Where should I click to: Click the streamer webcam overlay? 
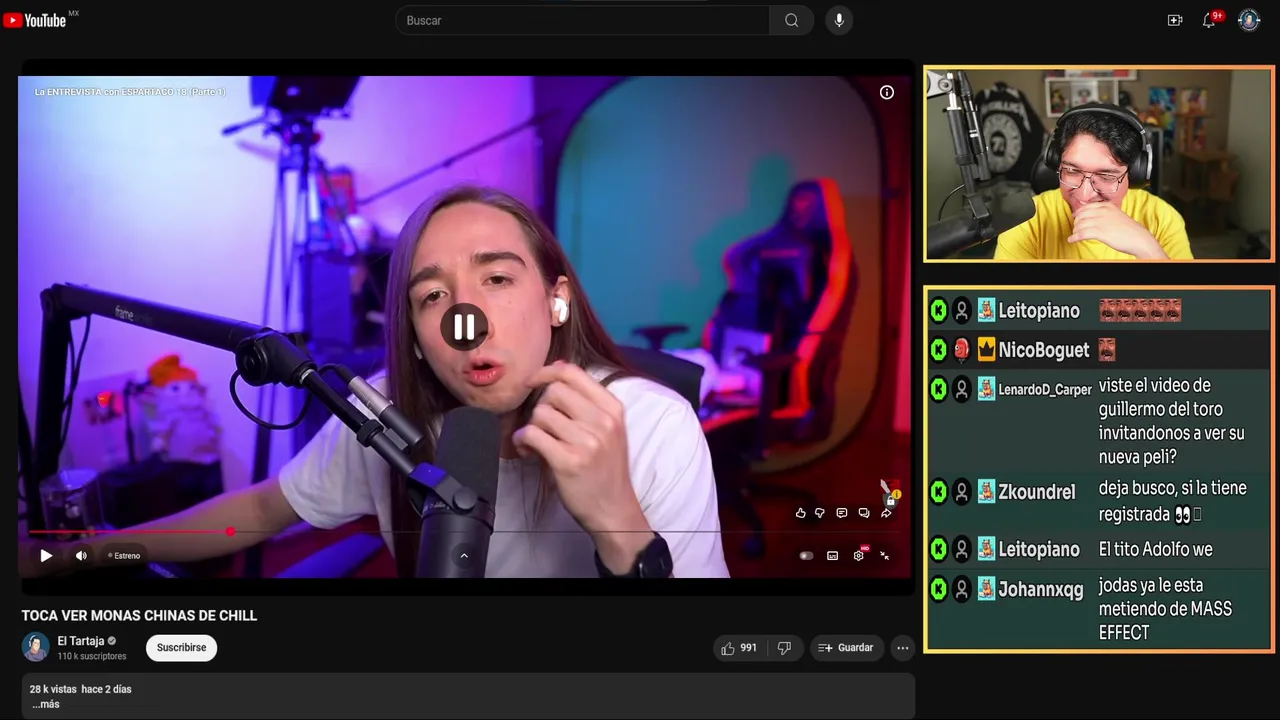(1098, 164)
